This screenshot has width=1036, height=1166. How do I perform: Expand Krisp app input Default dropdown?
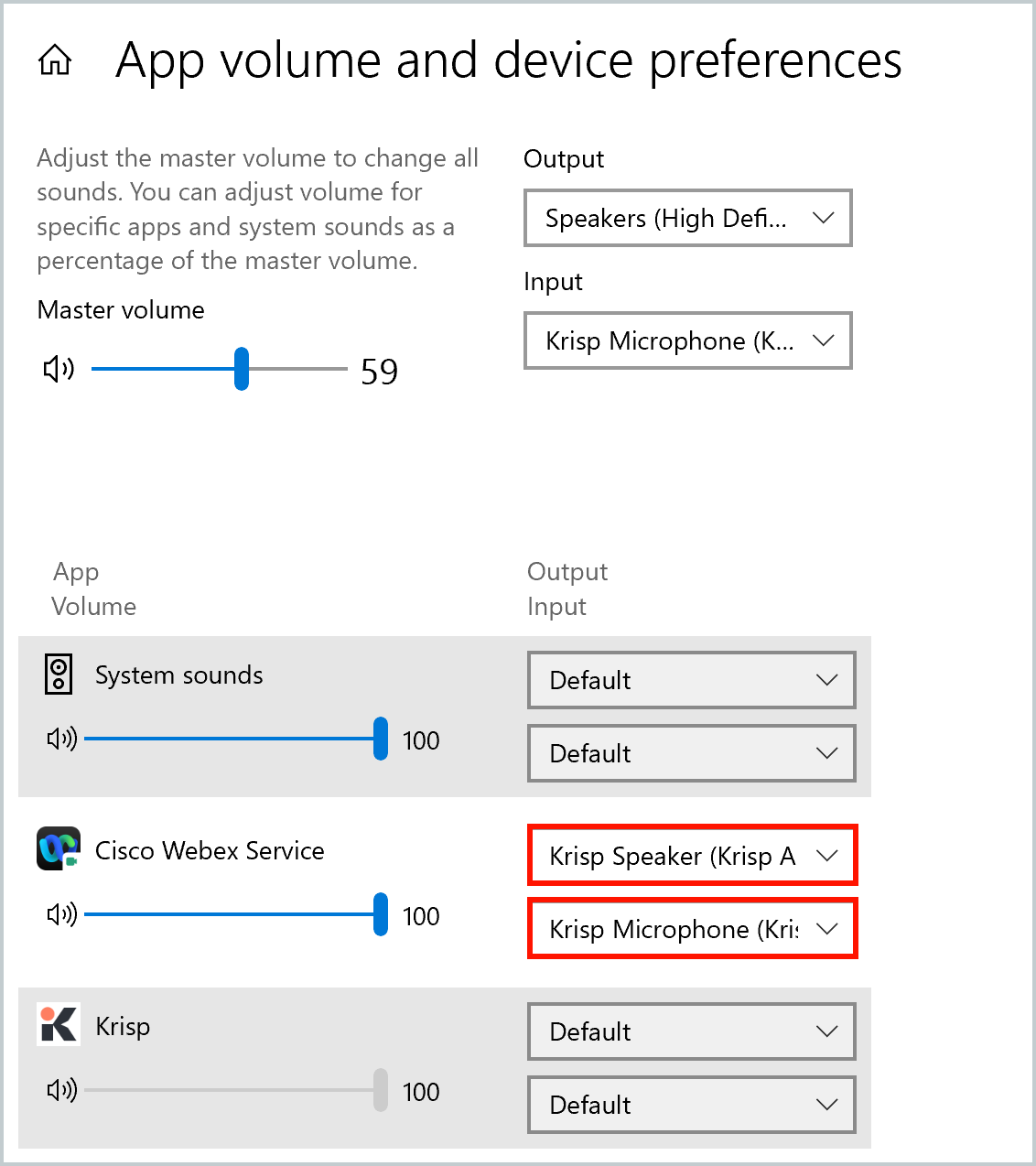coord(692,1105)
